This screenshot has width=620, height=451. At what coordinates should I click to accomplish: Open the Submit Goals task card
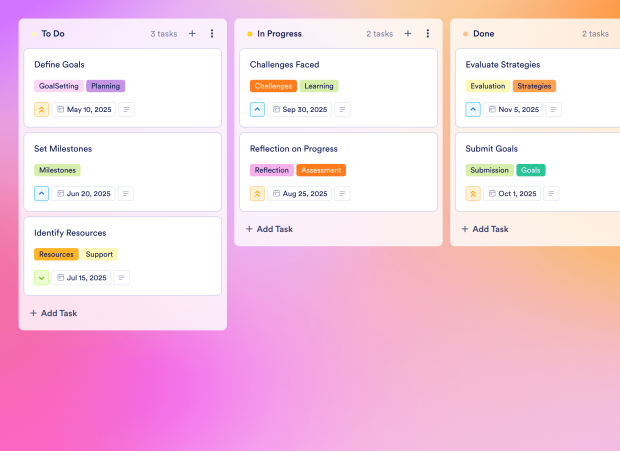pyautogui.click(x=538, y=172)
